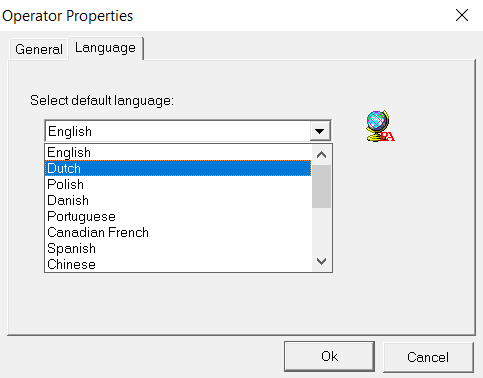Pick Danish in the dropdown list
Image resolution: width=483 pixels, height=378 pixels.
pos(178,200)
